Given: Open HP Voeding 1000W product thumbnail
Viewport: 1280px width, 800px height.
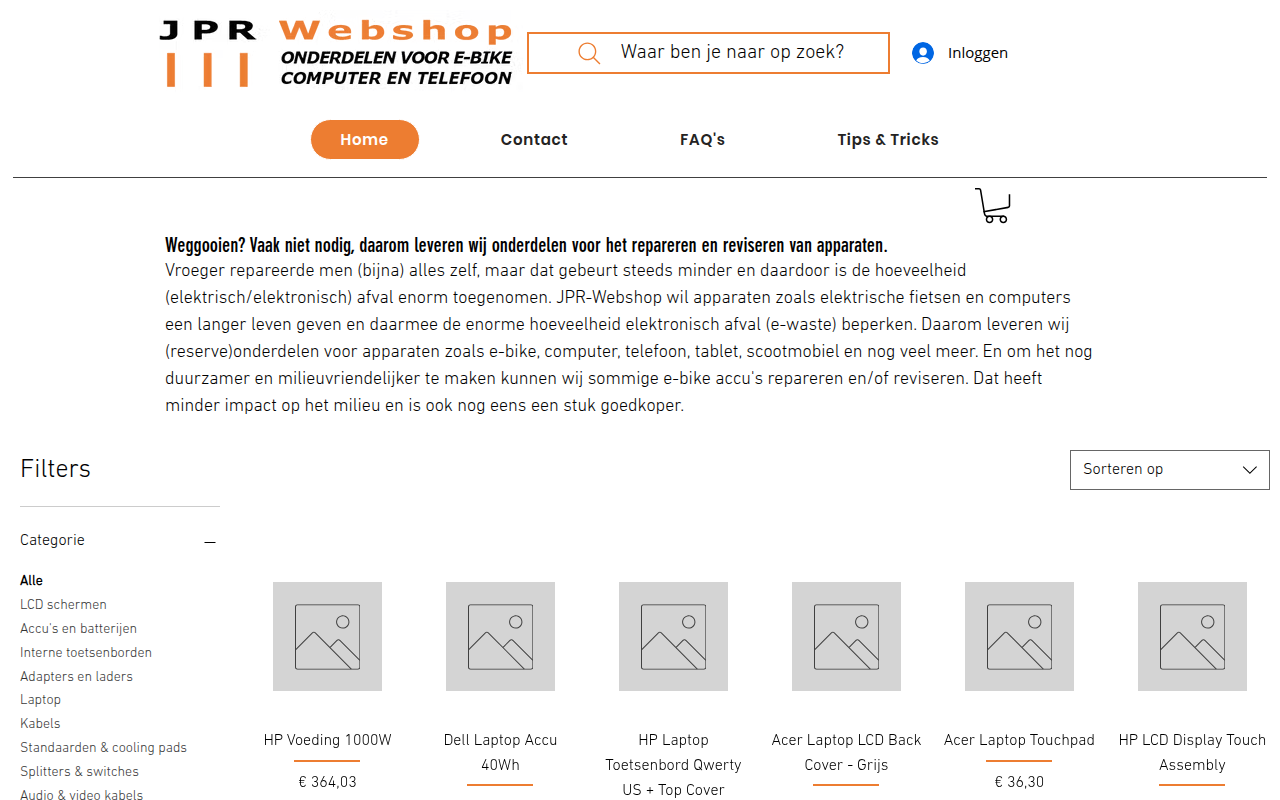Looking at the screenshot, I should tap(327, 636).
